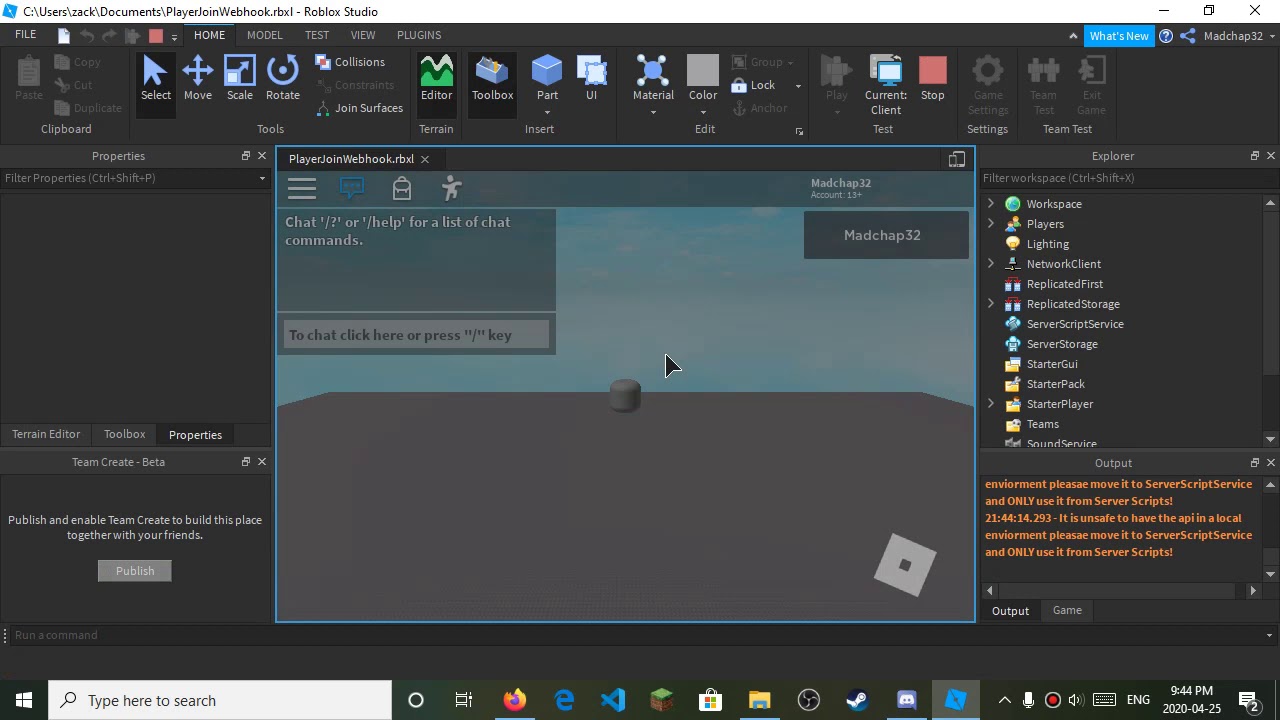Screen dimensions: 1280x720
Task: Select StarterGui in Explorer
Action: 1052,364
